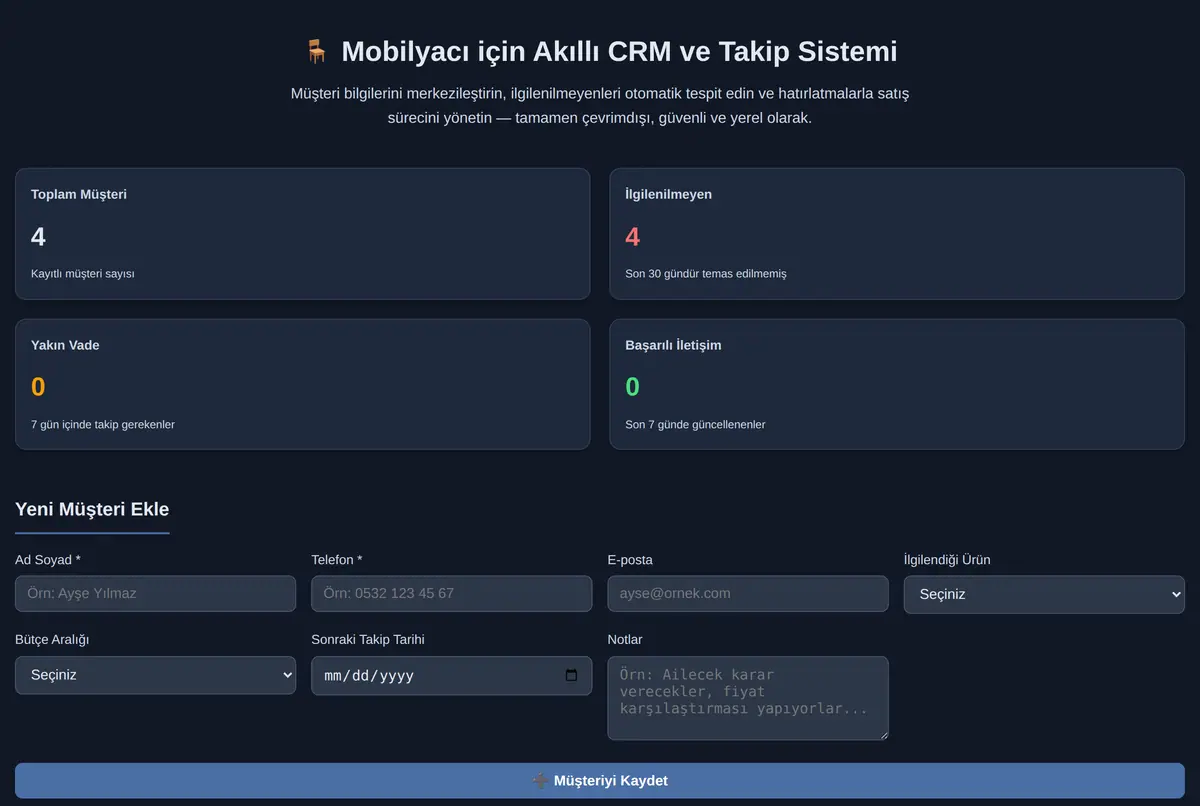The height and width of the screenshot is (806, 1200).
Task: Click the İlgilenilmeyen card title
Action: point(669,194)
